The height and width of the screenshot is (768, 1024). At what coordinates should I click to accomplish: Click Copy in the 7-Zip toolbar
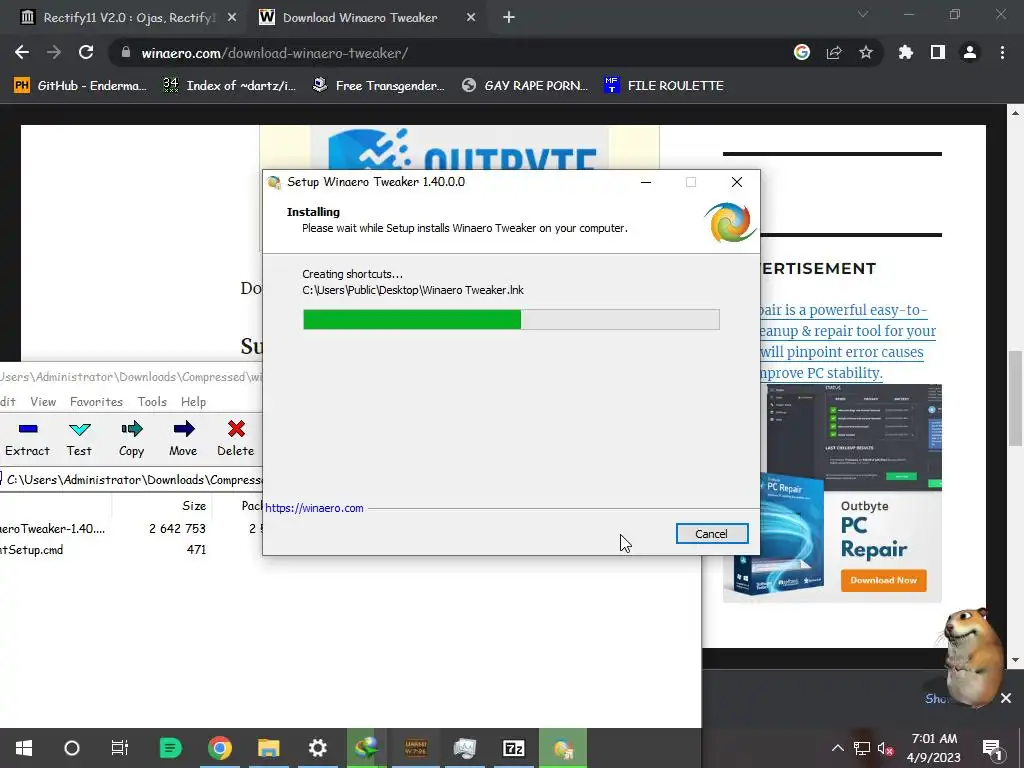click(131, 438)
